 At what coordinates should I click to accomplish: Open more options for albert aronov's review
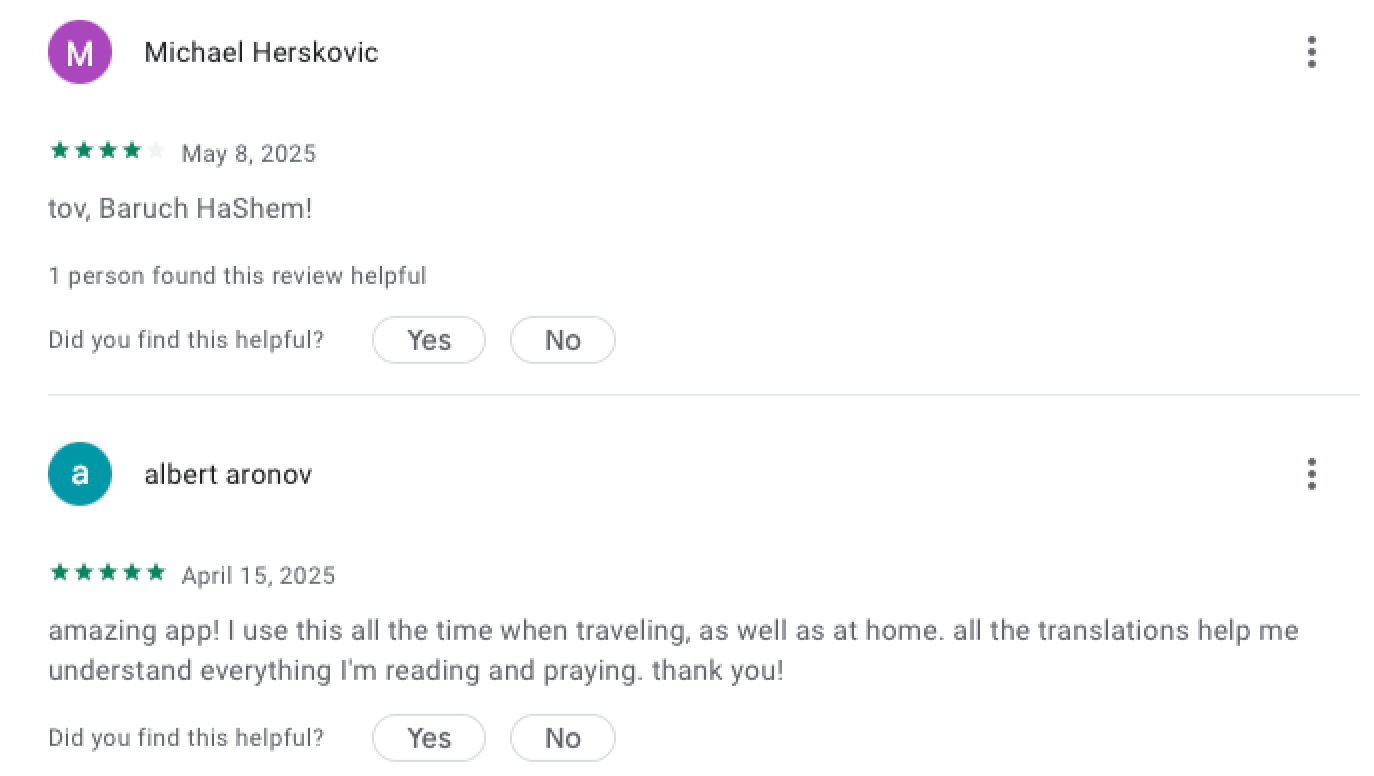pyautogui.click(x=1311, y=474)
